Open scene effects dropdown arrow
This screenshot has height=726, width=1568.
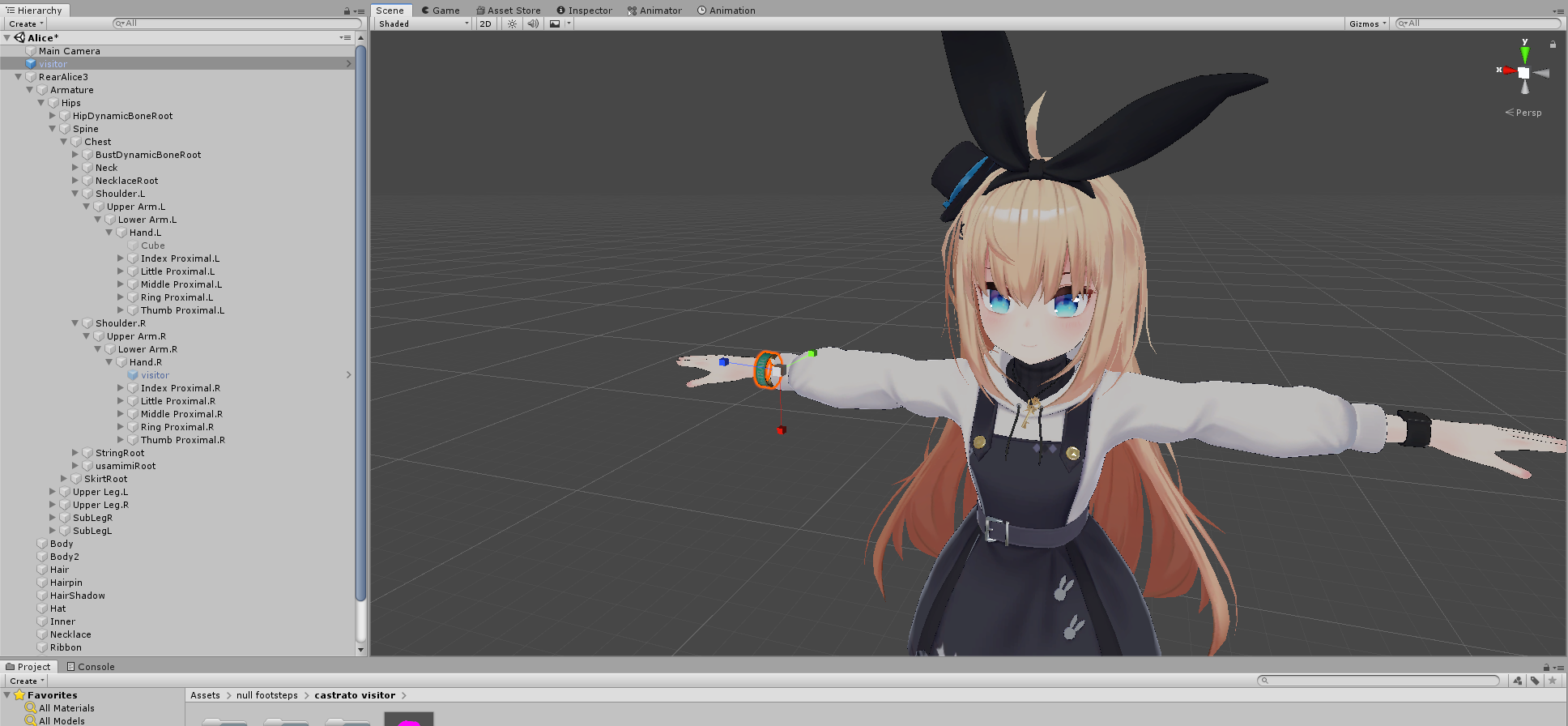[x=569, y=23]
